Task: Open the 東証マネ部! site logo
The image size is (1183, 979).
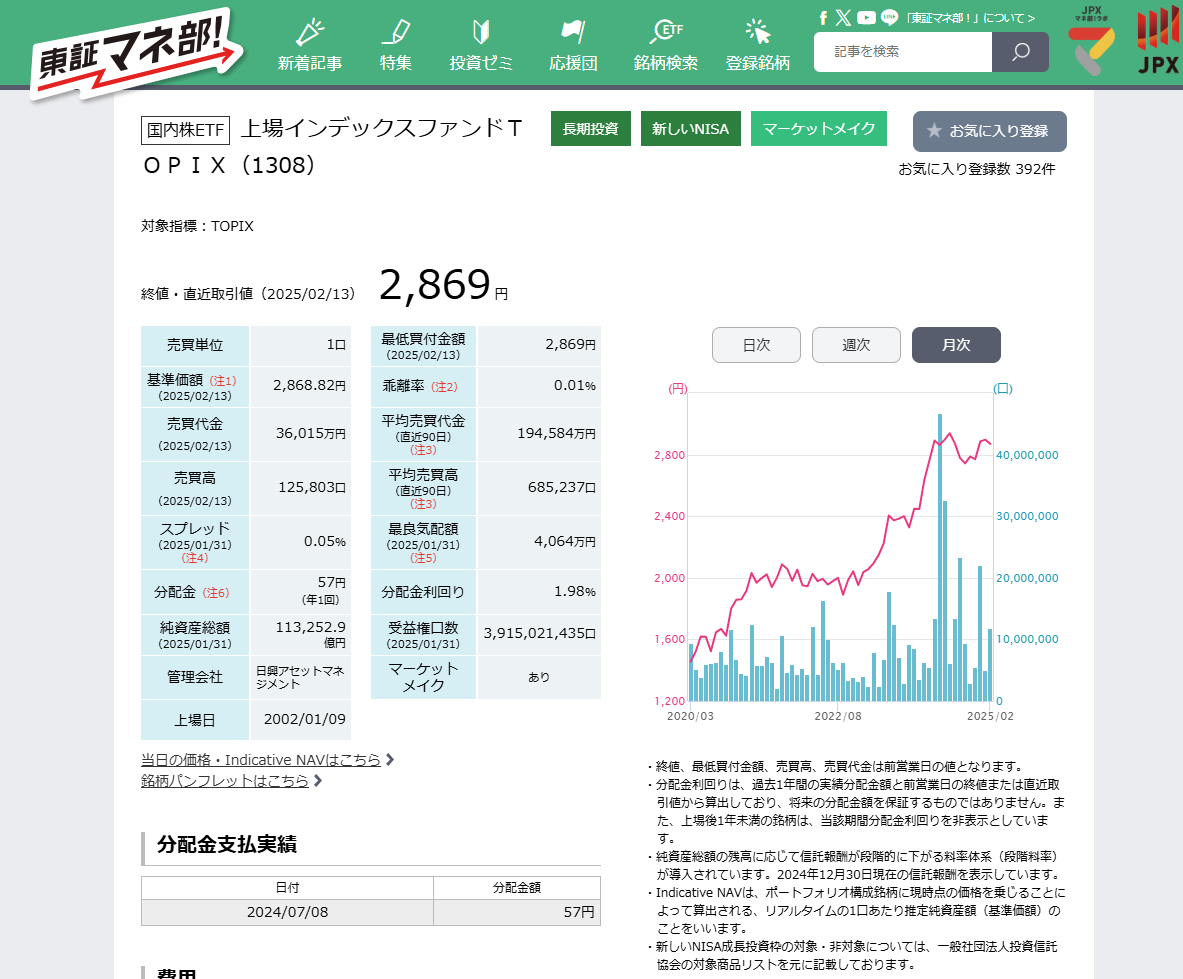Action: pyautogui.click(x=137, y=54)
